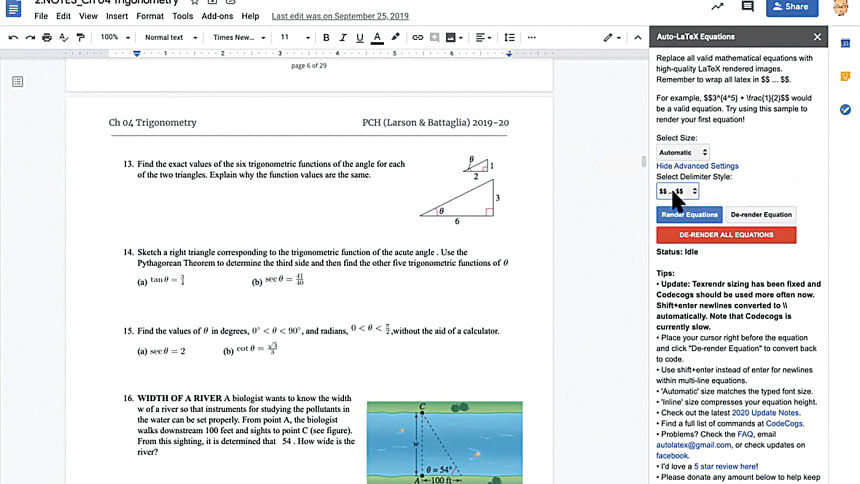860x484 pixels.
Task: Open the Delimiter Style dropdown
Action: click(678, 191)
